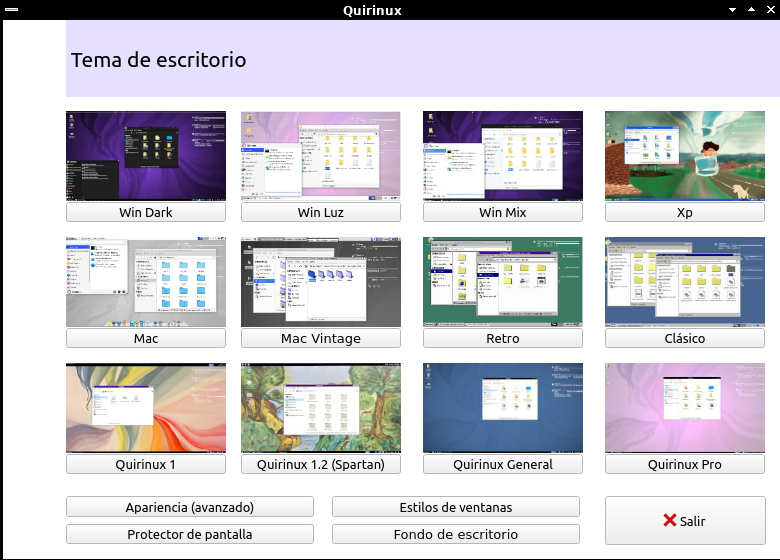The height and width of the screenshot is (560, 780).
Task: Click the Clásico theme preview thumbnail
Action: coord(685,282)
